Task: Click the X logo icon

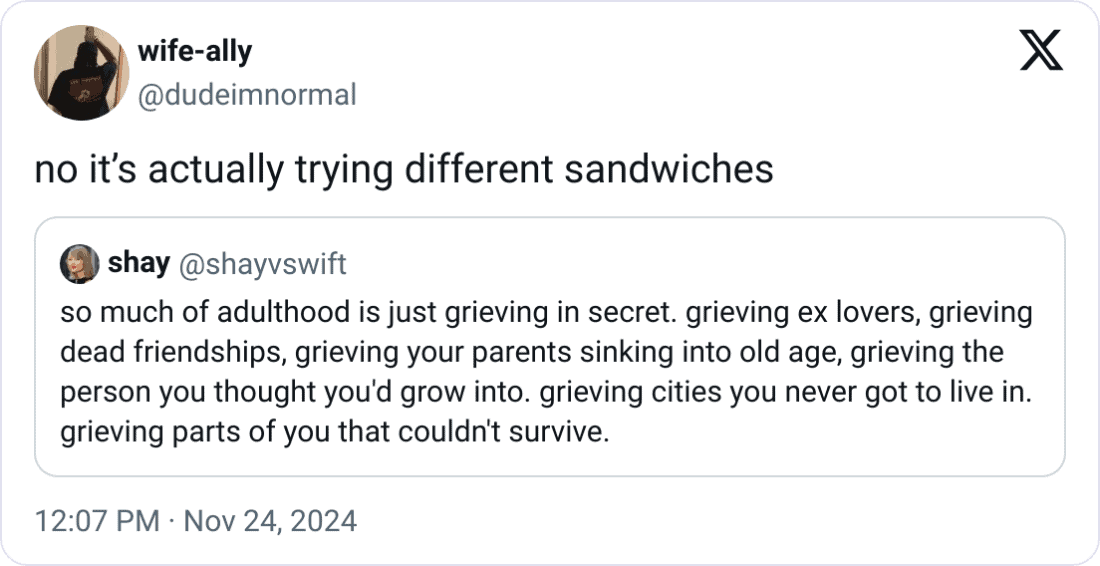Action: tap(1041, 50)
